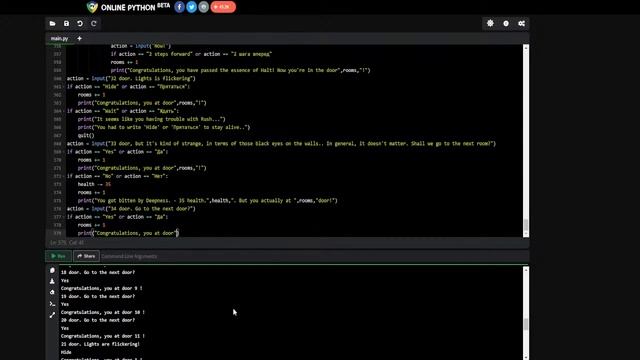Click console line '21 door. Lights are flickering!'
Image resolution: width=640 pixels, height=360 pixels.
(100, 344)
